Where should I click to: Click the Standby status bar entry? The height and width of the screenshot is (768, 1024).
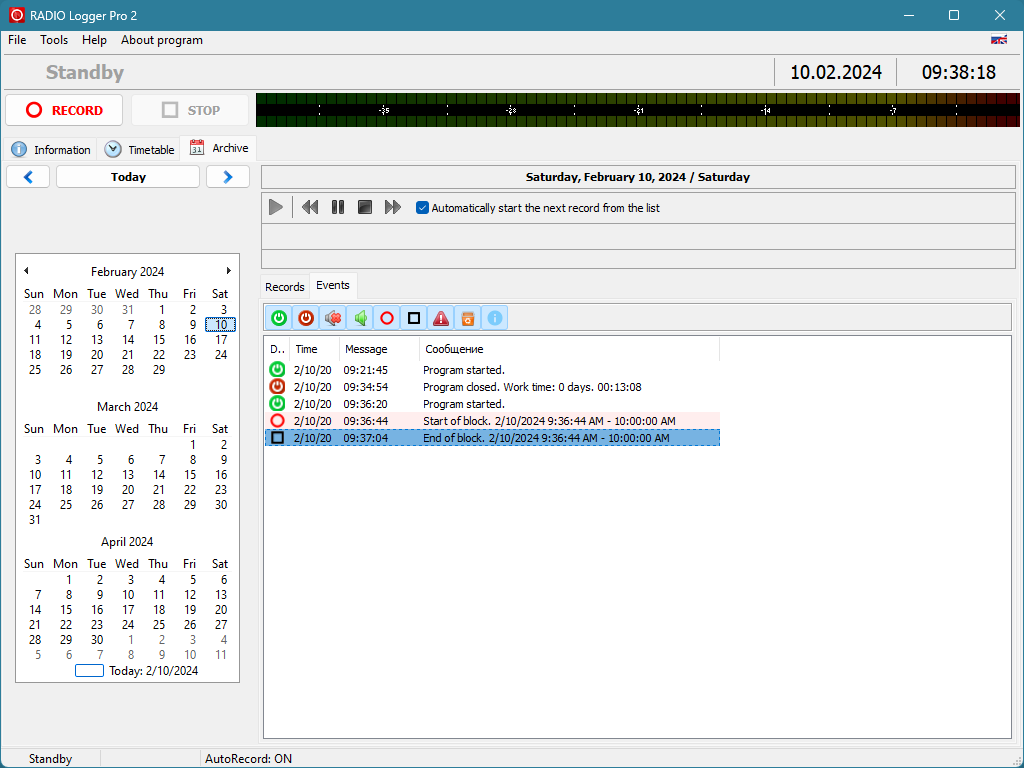coord(50,759)
